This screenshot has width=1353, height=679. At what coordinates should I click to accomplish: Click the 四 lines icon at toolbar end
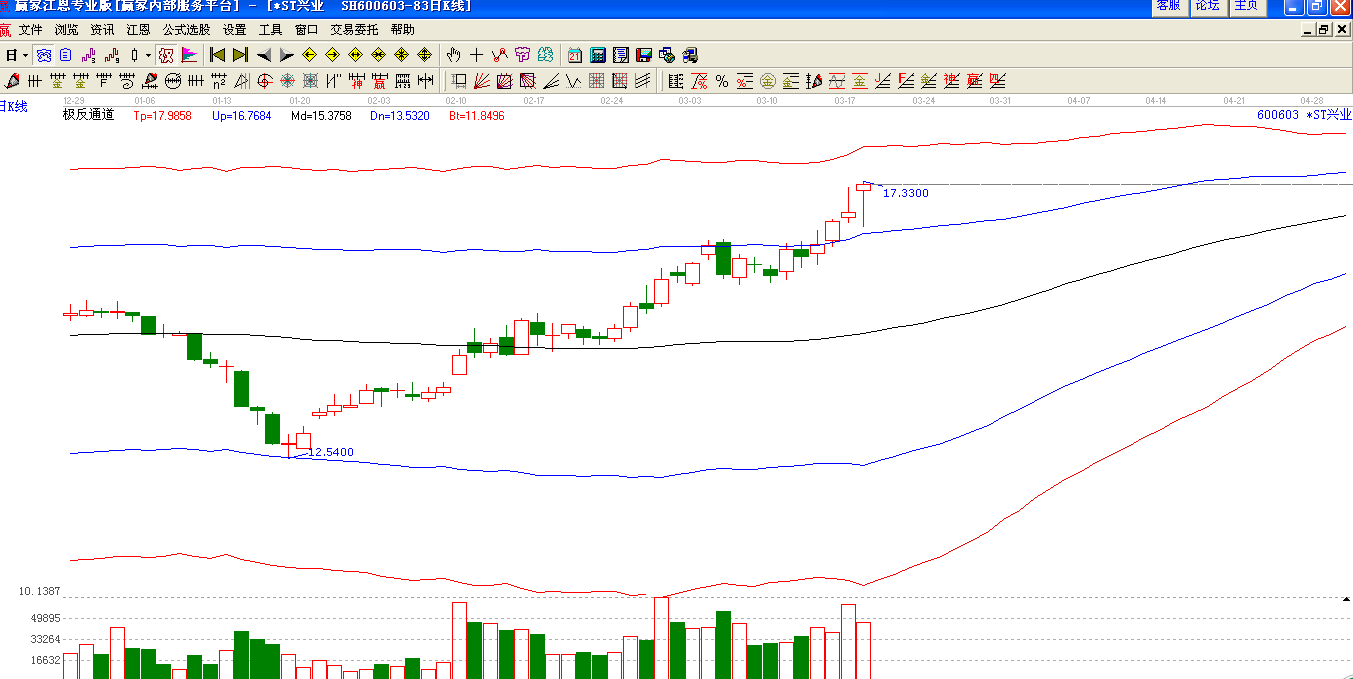click(998, 81)
